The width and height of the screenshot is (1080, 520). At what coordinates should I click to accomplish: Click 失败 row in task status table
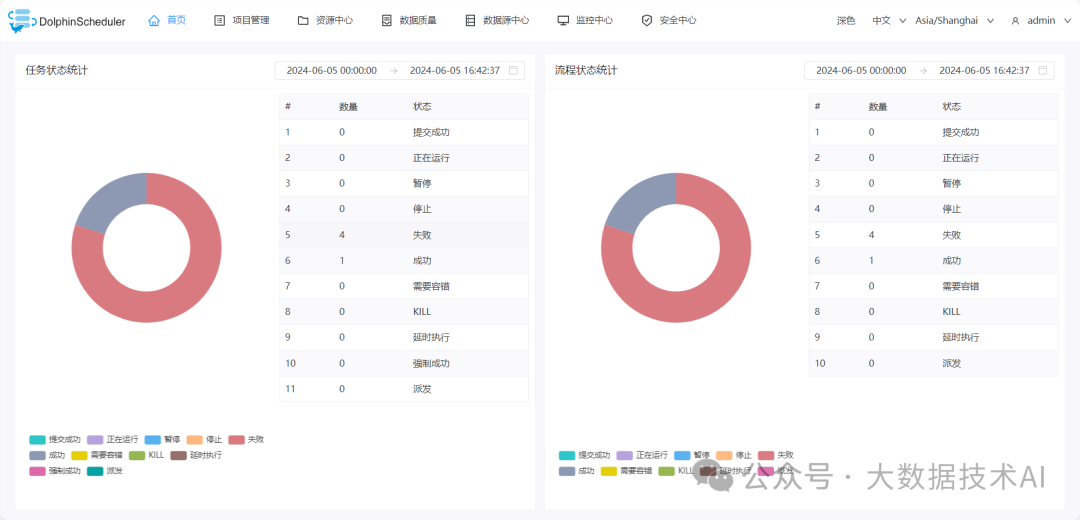pos(404,235)
